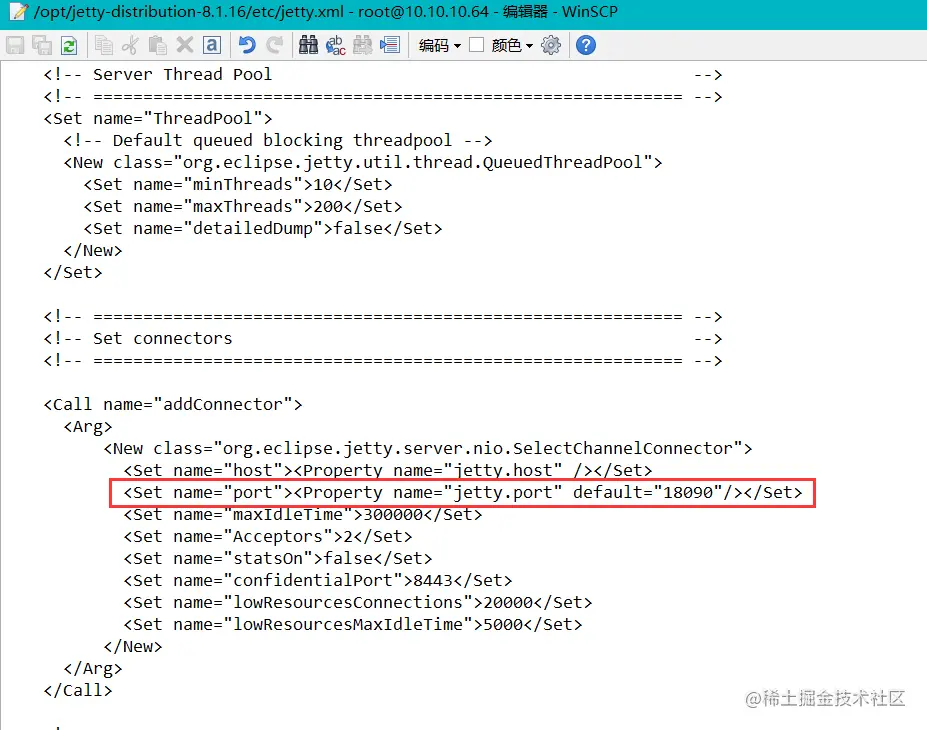Click the maxIdleTime 300000 line
Viewport: 927px width, 730px height.
coord(303,514)
